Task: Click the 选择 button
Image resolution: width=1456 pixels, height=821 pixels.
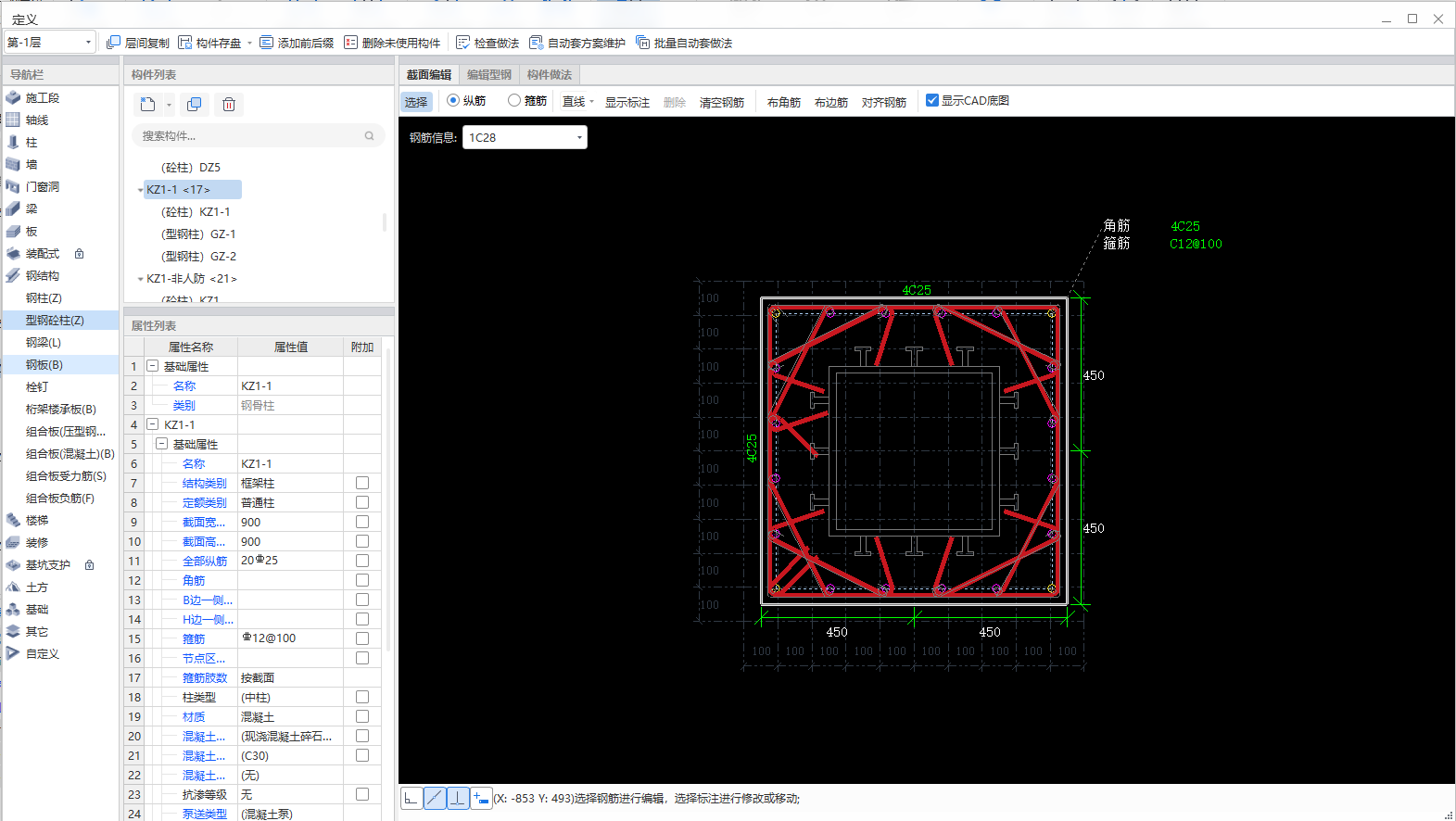Action: coord(416,101)
